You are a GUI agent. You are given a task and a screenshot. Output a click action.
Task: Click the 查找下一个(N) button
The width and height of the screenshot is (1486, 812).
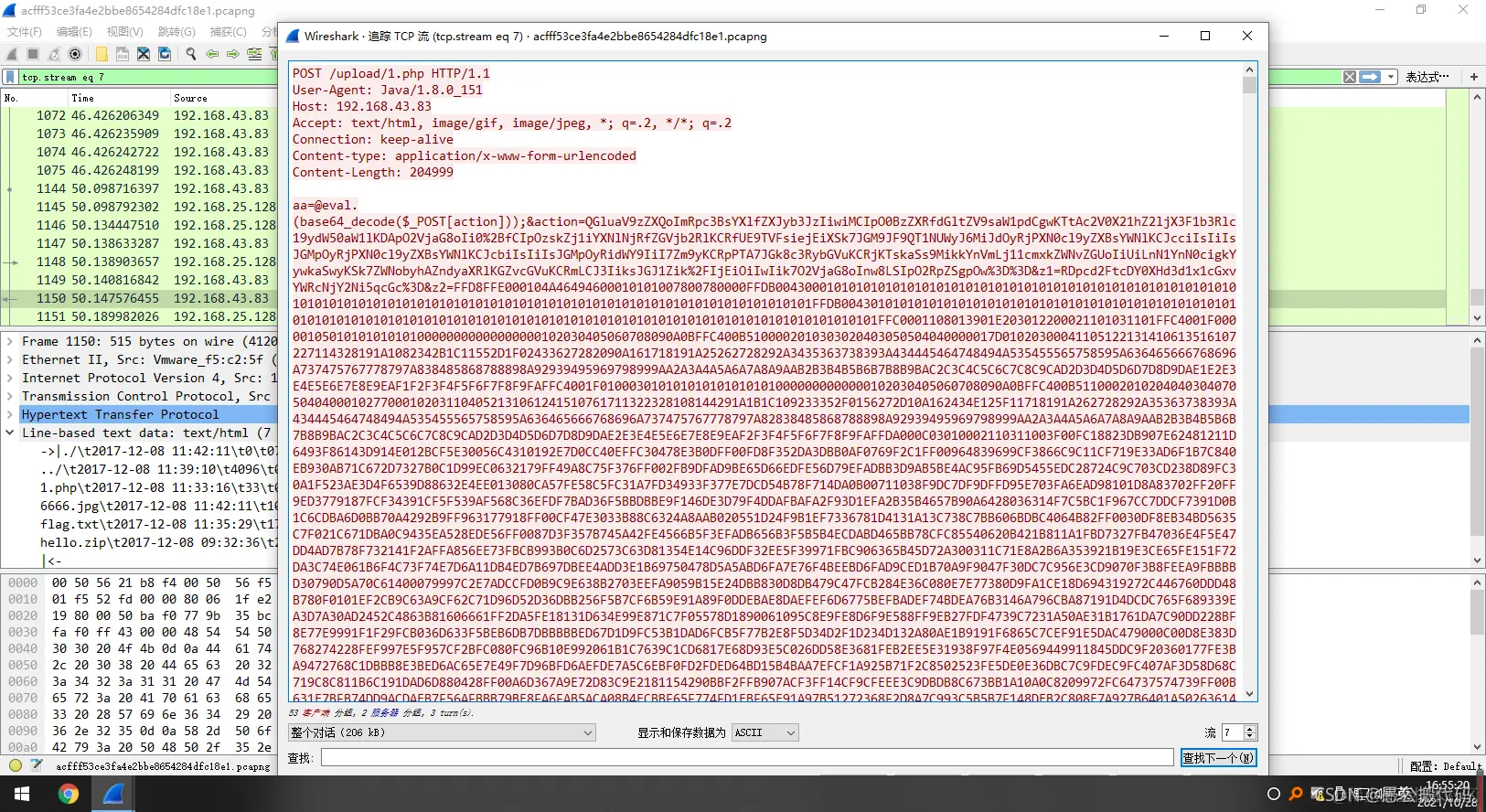[1218, 758]
